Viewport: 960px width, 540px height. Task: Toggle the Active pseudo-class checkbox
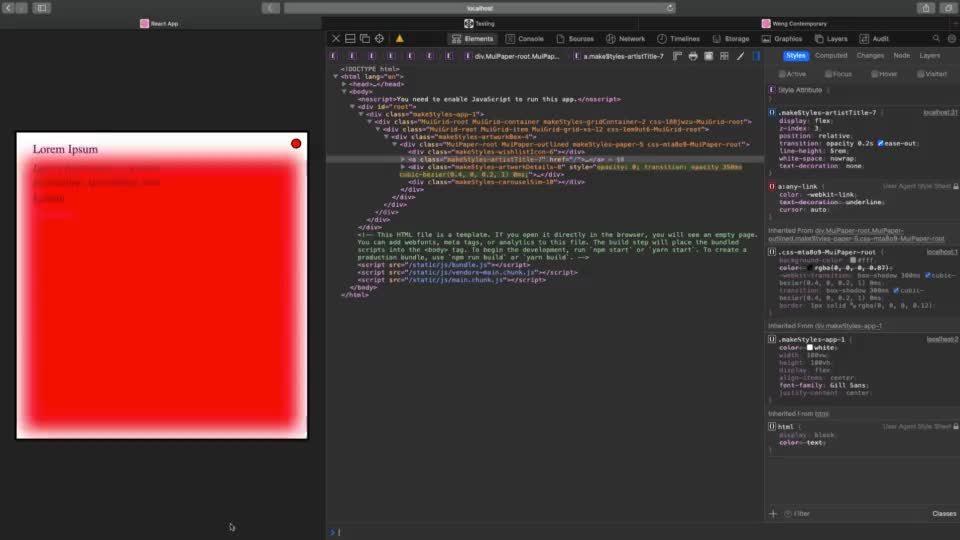[x=782, y=74]
